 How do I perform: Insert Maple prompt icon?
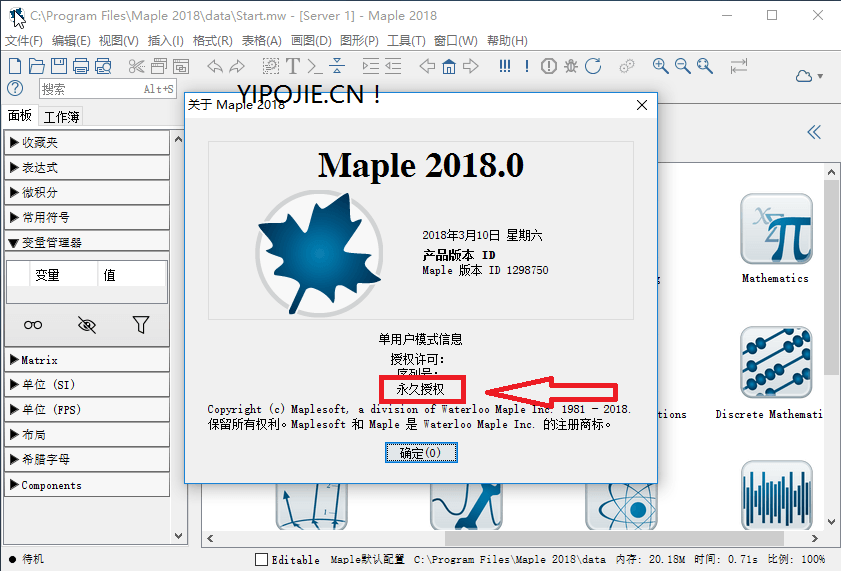coord(315,66)
